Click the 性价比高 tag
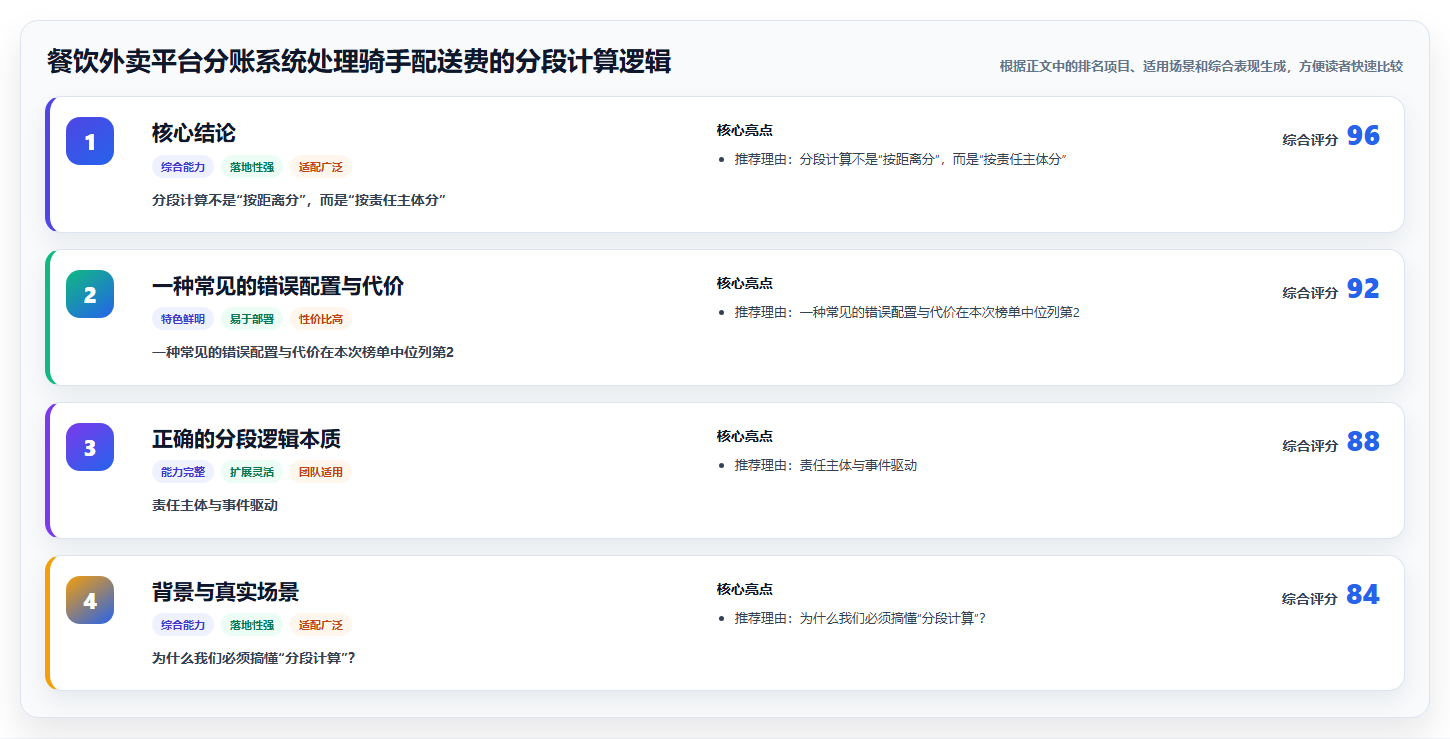This screenshot has height=739, width=1450. pos(321,320)
